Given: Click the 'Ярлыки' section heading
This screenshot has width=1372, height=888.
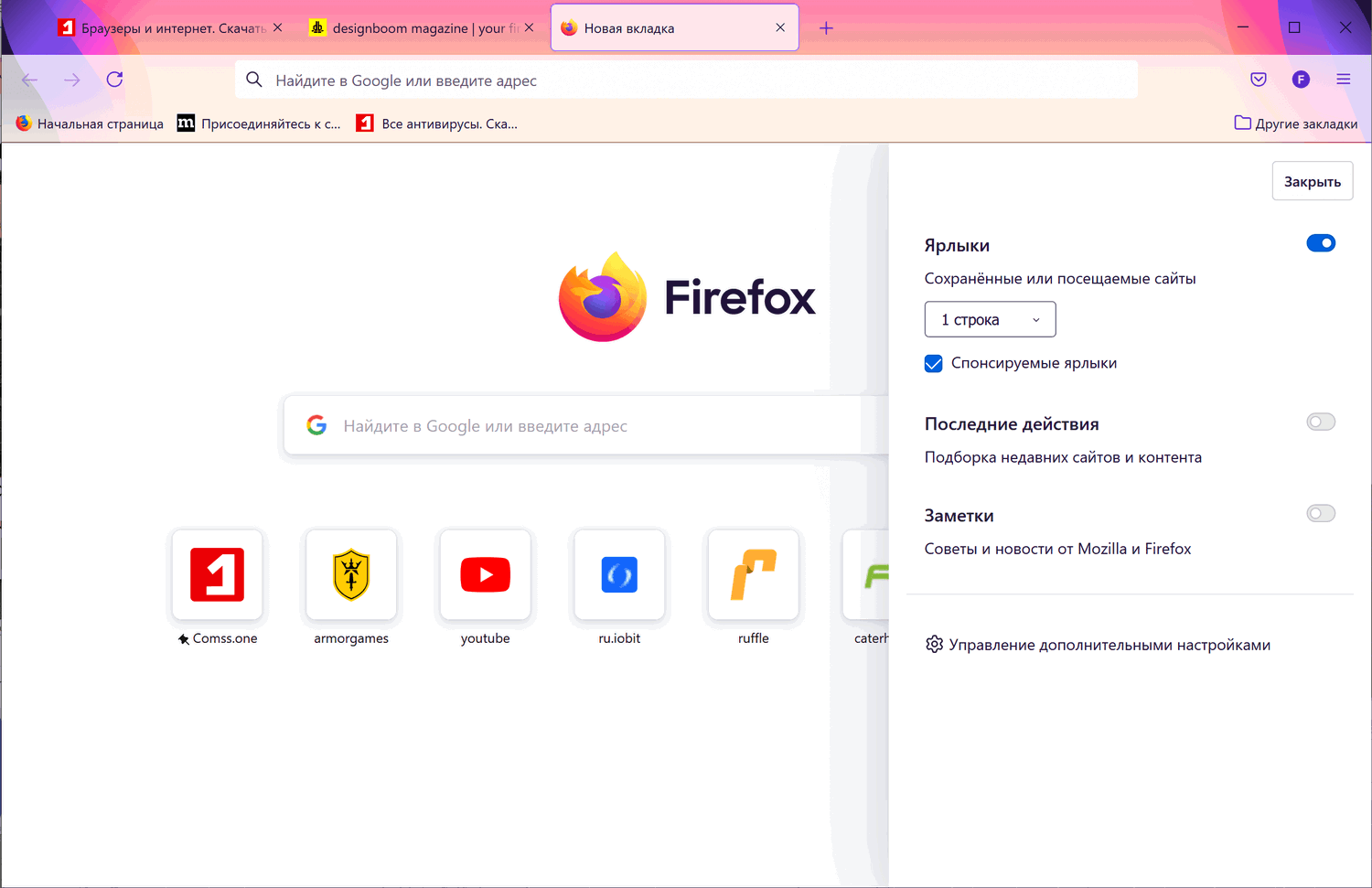Looking at the screenshot, I should [957, 245].
